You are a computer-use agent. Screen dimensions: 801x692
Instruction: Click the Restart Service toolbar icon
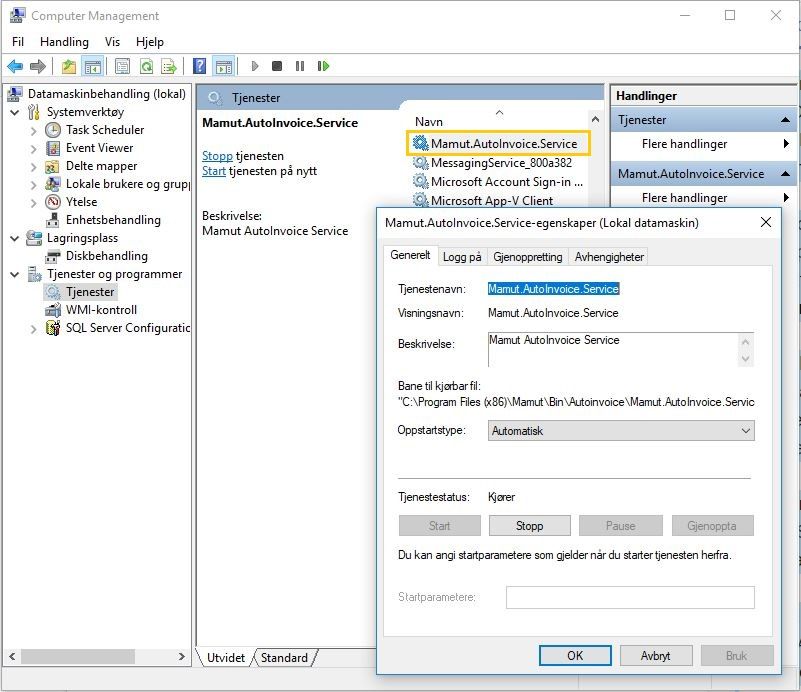pyautogui.click(x=323, y=66)
